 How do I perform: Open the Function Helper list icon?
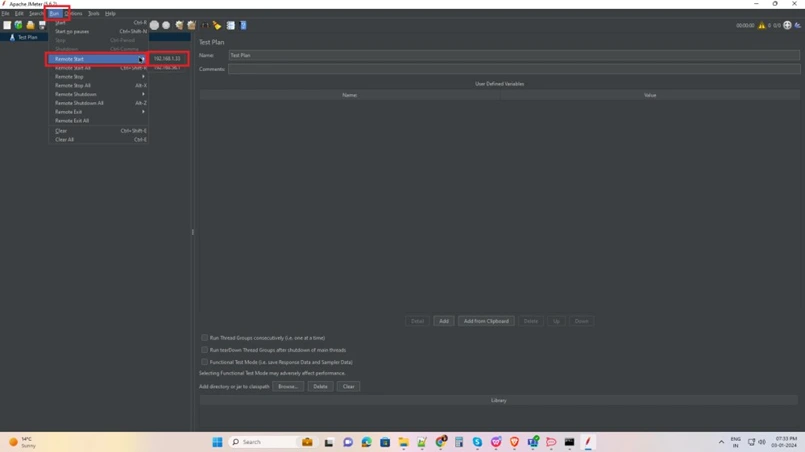pyautogui.click(x=231, y=25)
